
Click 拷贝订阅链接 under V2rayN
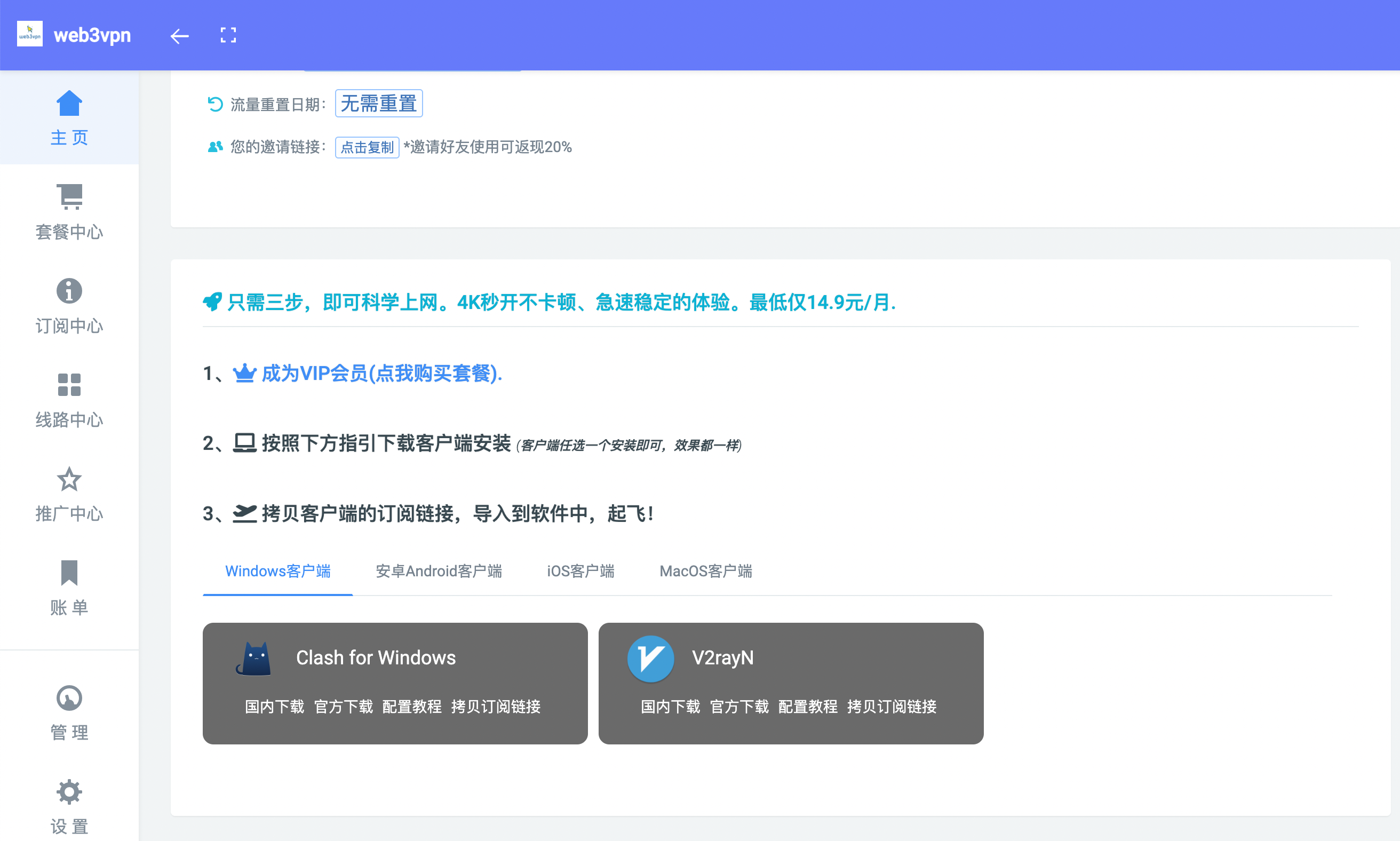click(x=892, y=706)
